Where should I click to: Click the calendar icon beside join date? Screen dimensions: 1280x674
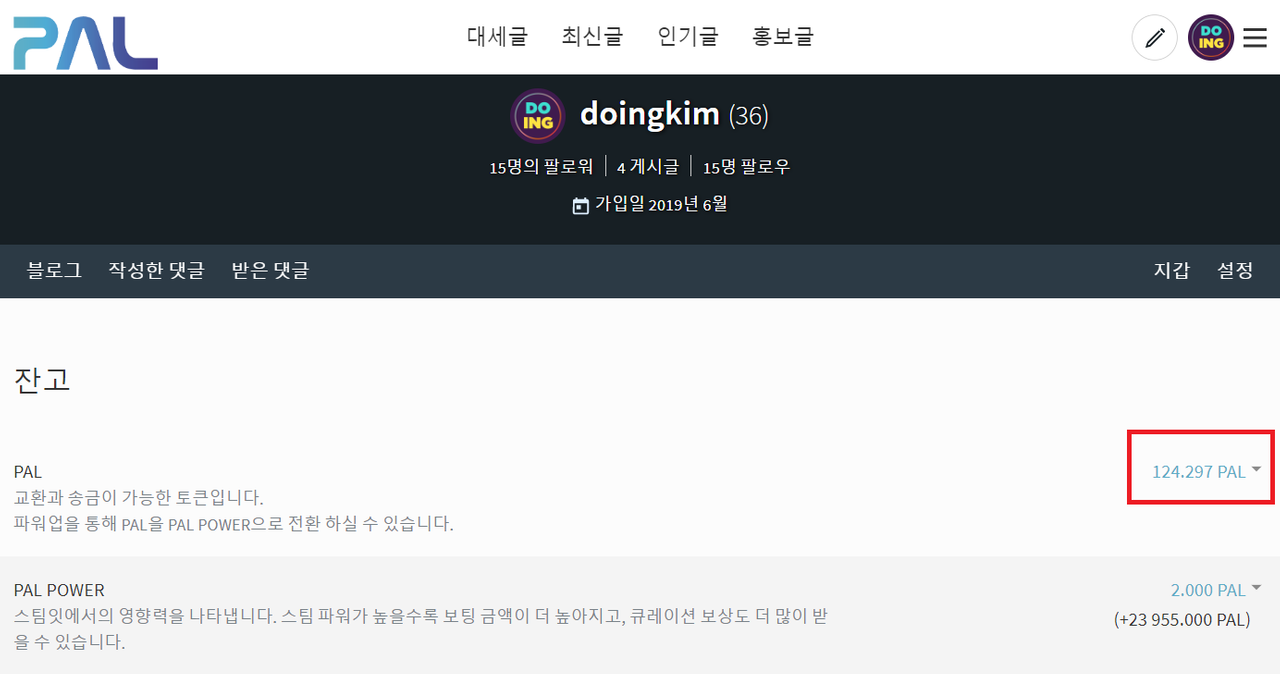[580, 205]
